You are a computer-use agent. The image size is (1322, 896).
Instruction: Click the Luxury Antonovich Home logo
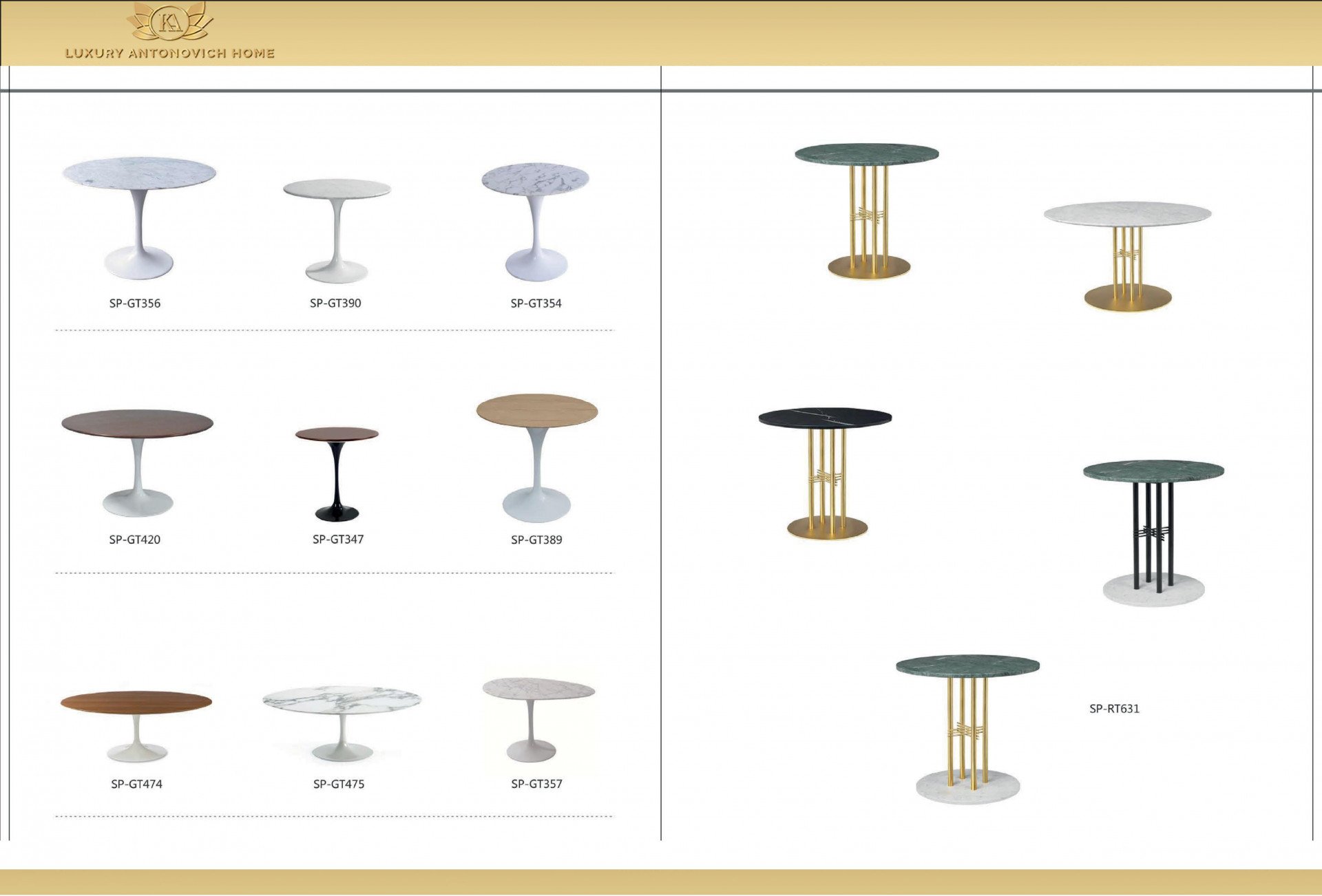coord(170,22)
